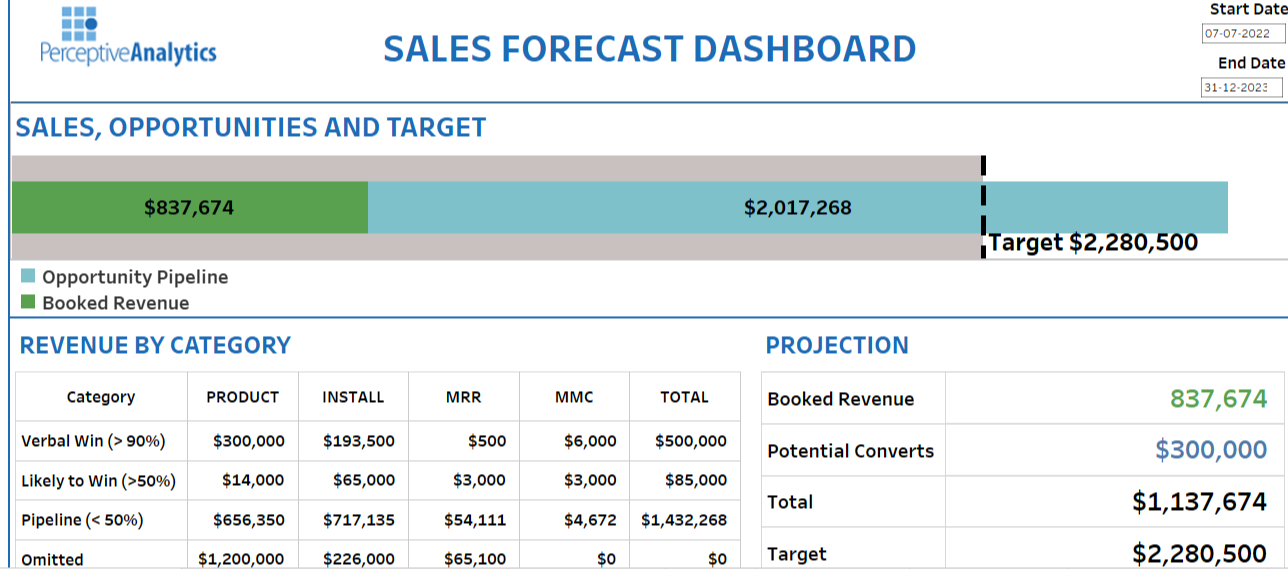Click the Target $2,280,500 label
Image resolution: width=1288 pixels, height=569 pixels.
(x=1093, y=243)
